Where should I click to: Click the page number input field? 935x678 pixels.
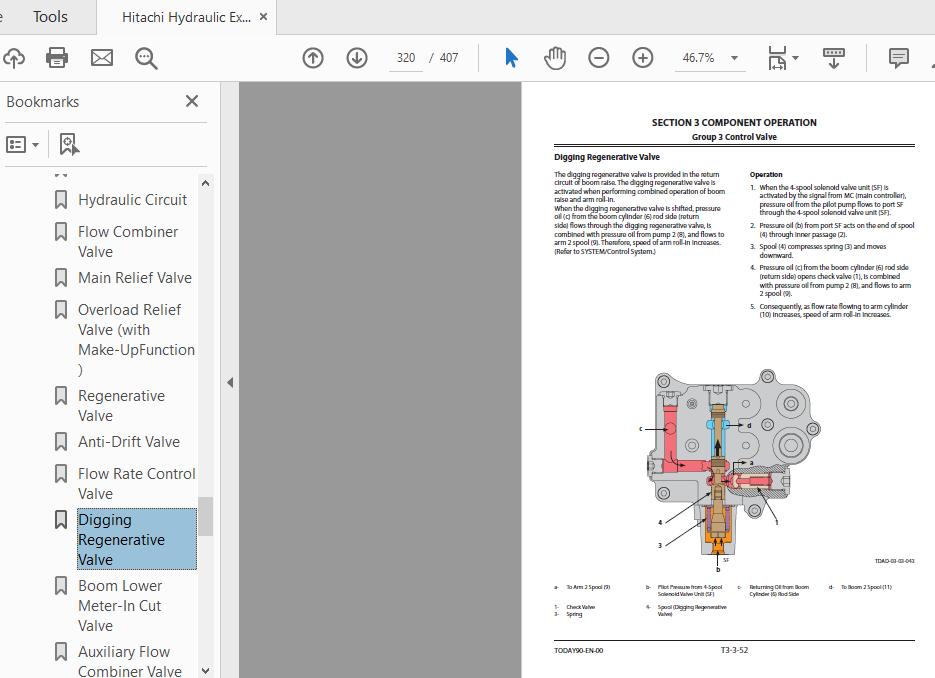(405, 58)
